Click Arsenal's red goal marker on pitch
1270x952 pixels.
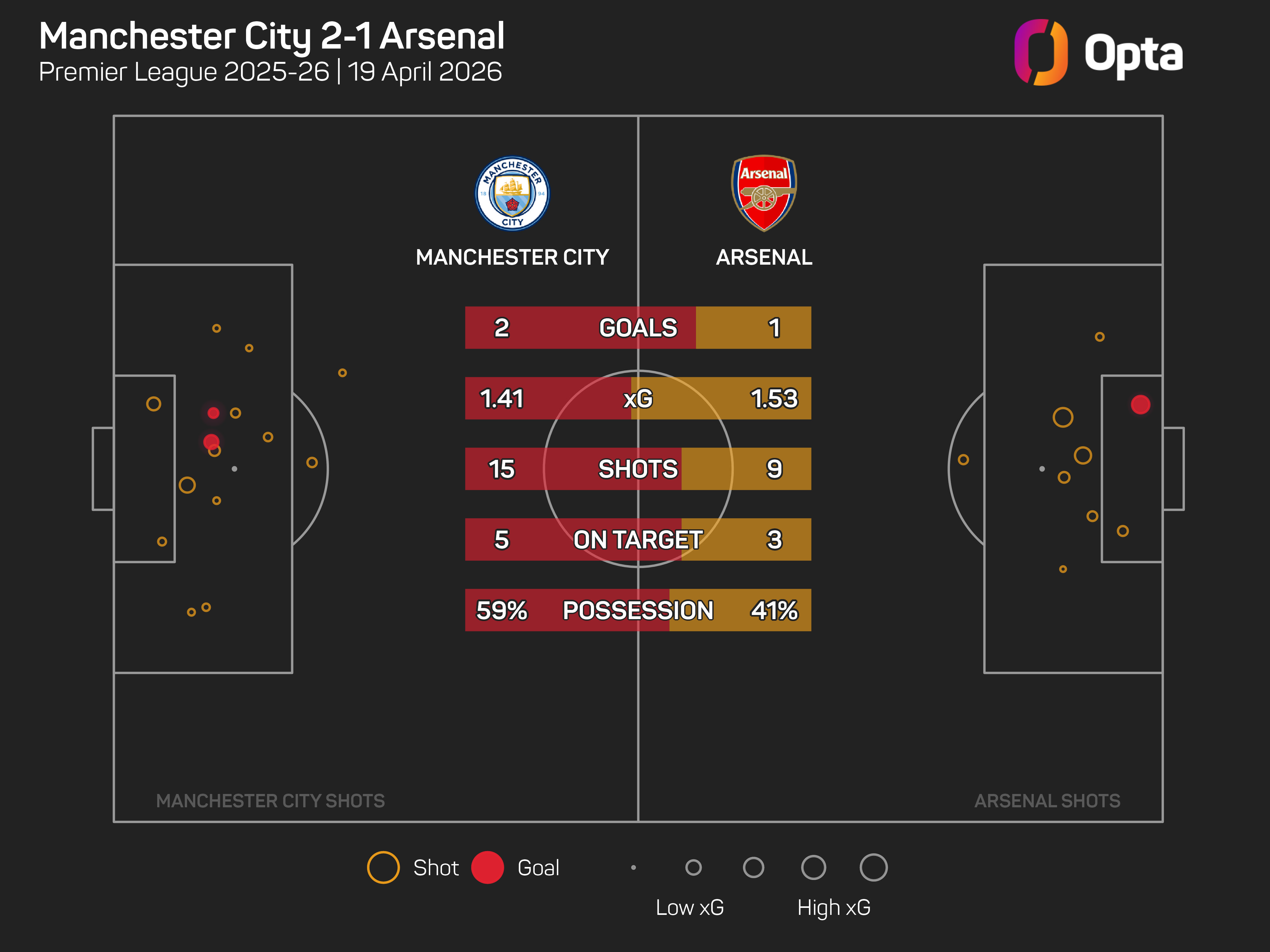coord(1140,405)
